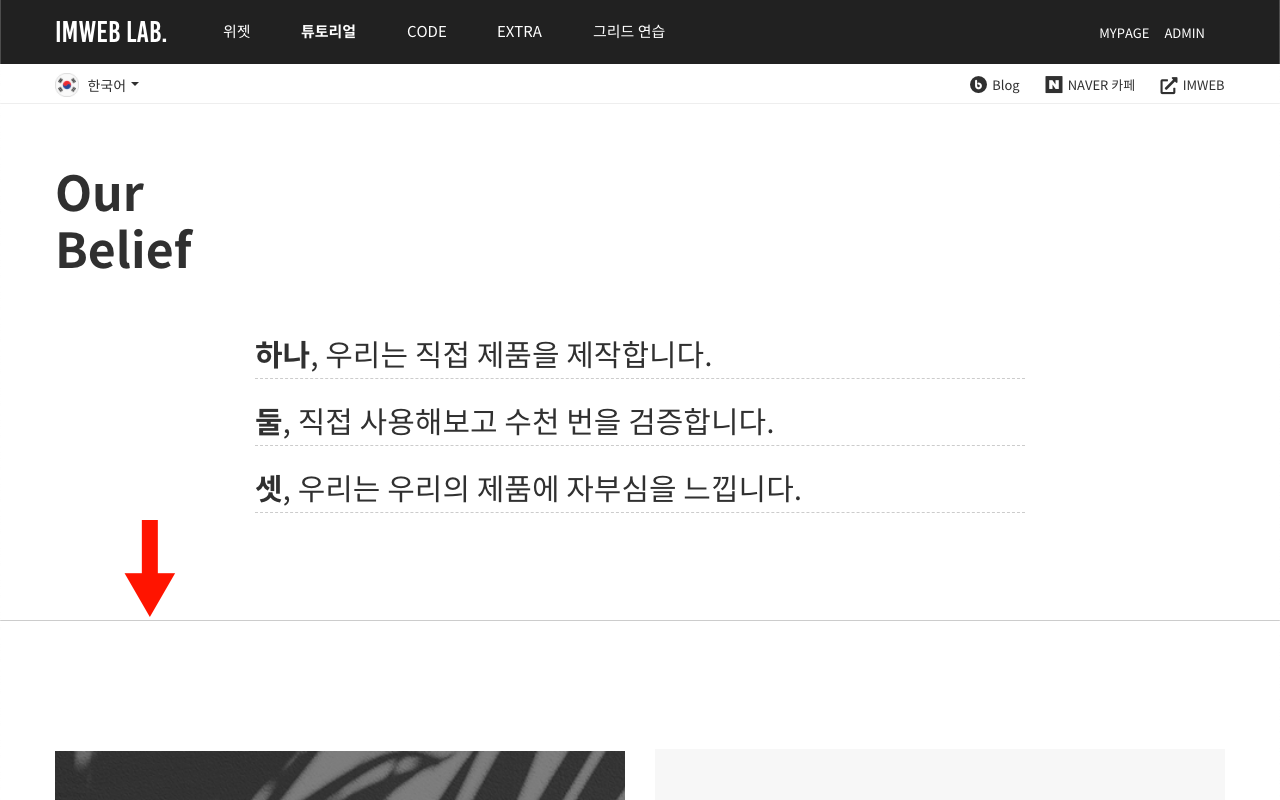Open the 위젯 menu

pos(236,31)
